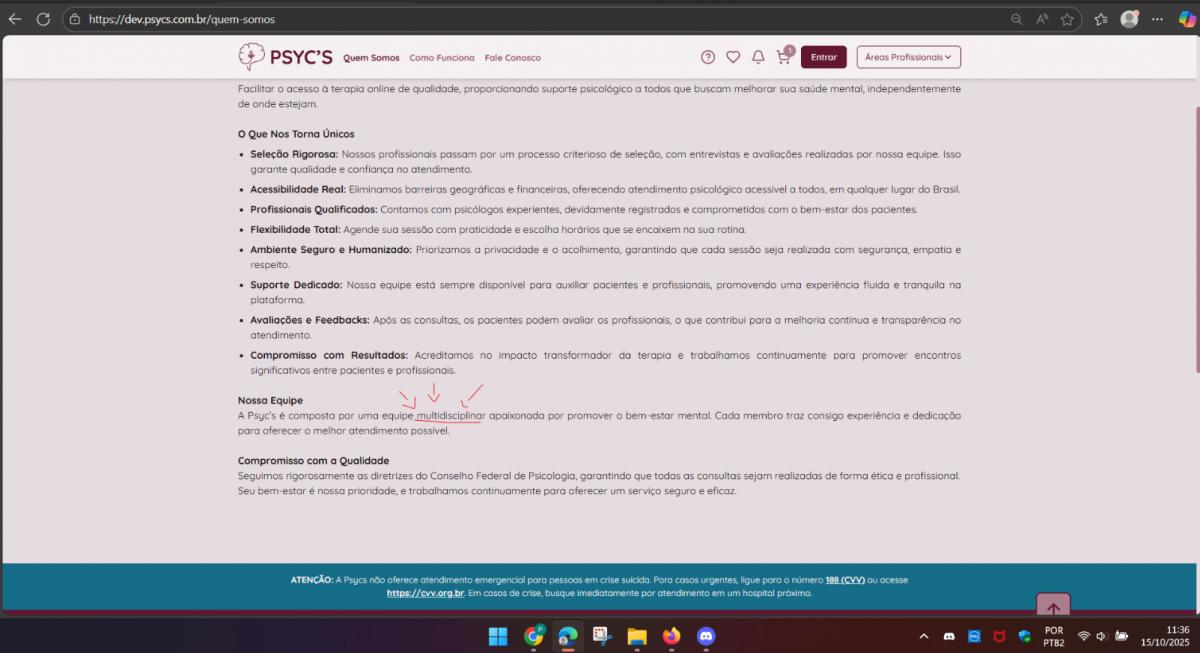
Task: Open the notifications bell
Action: click(758, 57)
